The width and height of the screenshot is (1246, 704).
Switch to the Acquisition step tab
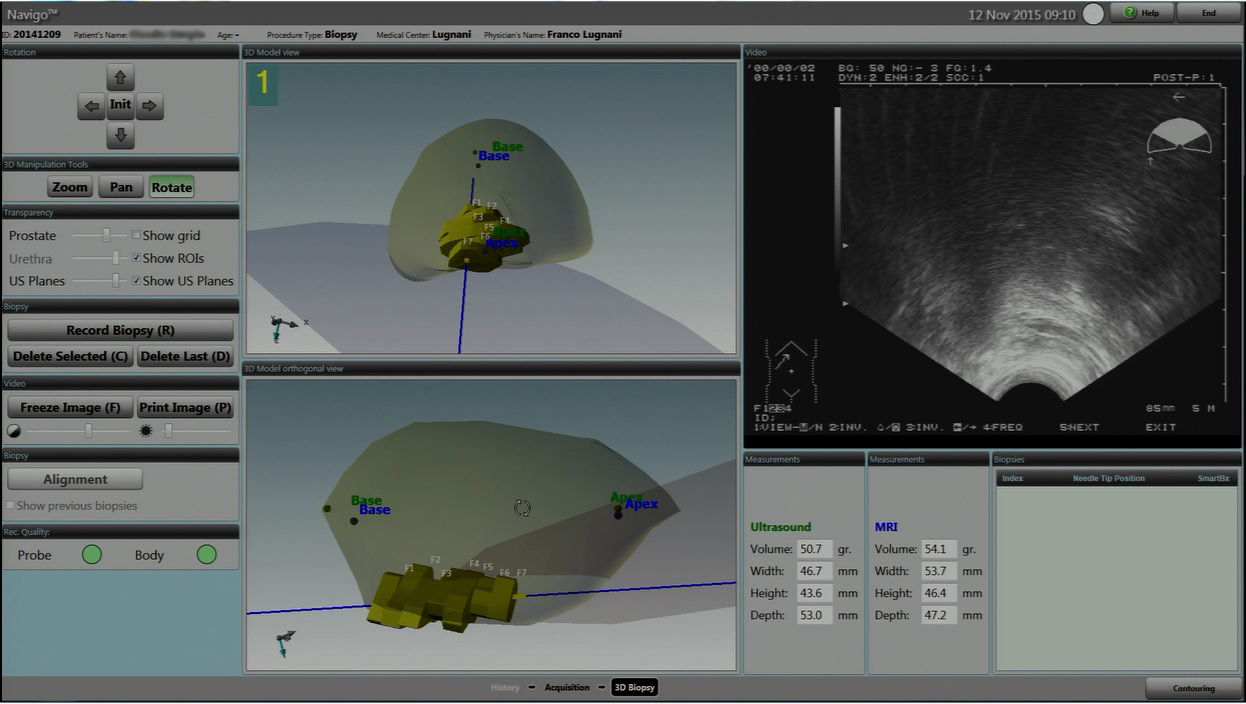tap(567, 688)
